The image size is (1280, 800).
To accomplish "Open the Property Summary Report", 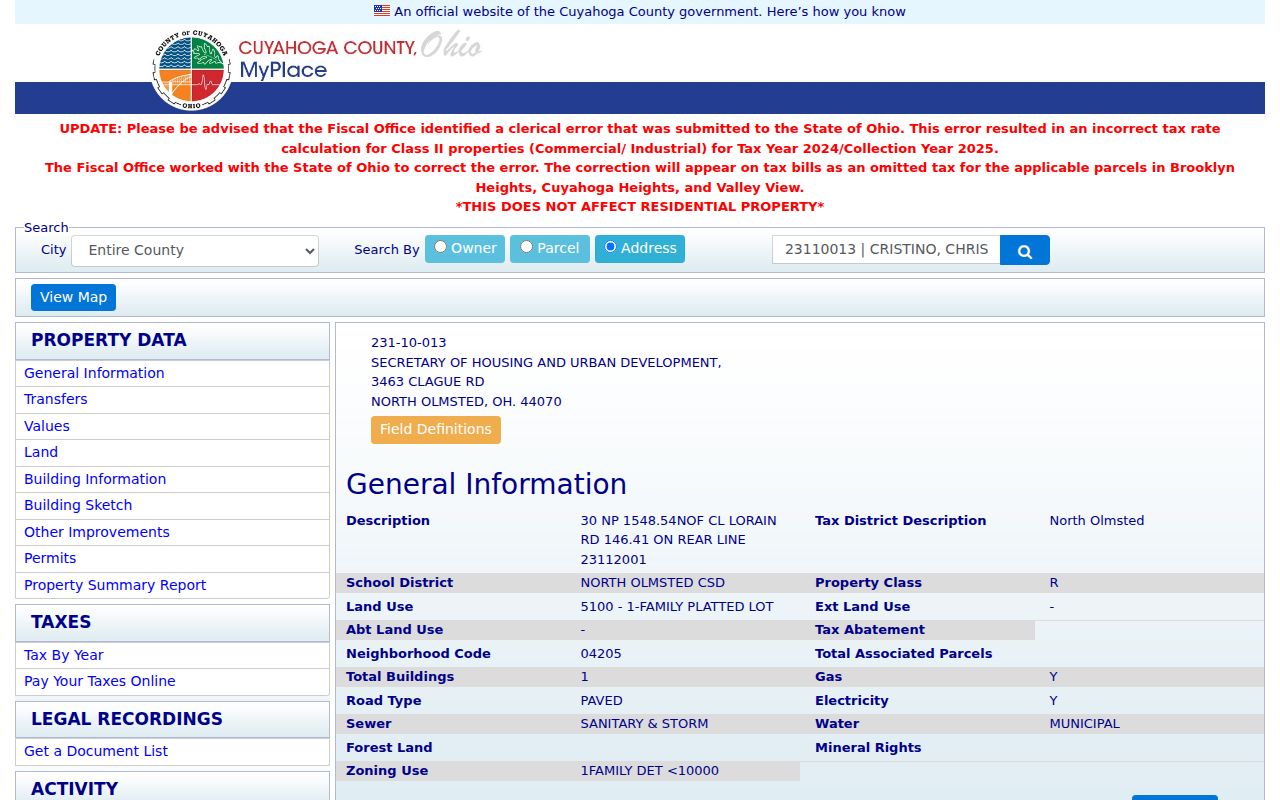I will pyautogui.click(x=115, y=585).
